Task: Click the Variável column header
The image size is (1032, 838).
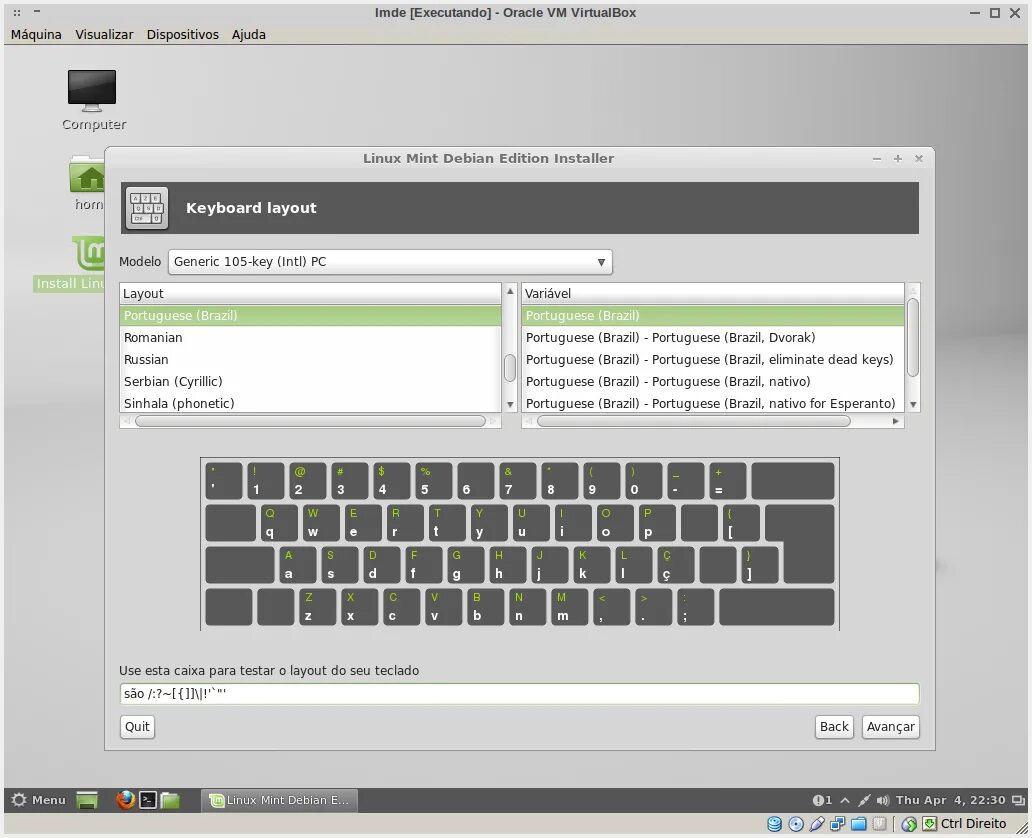Action: 712,294
